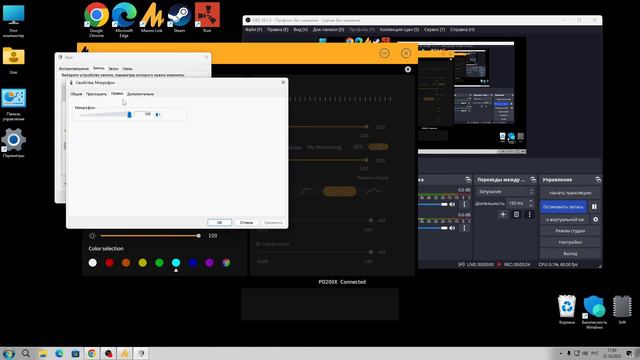Viewport: 640px width, 360px height.
Task: Open Windows Start button on taskbar
Action: tap(9, 353)
